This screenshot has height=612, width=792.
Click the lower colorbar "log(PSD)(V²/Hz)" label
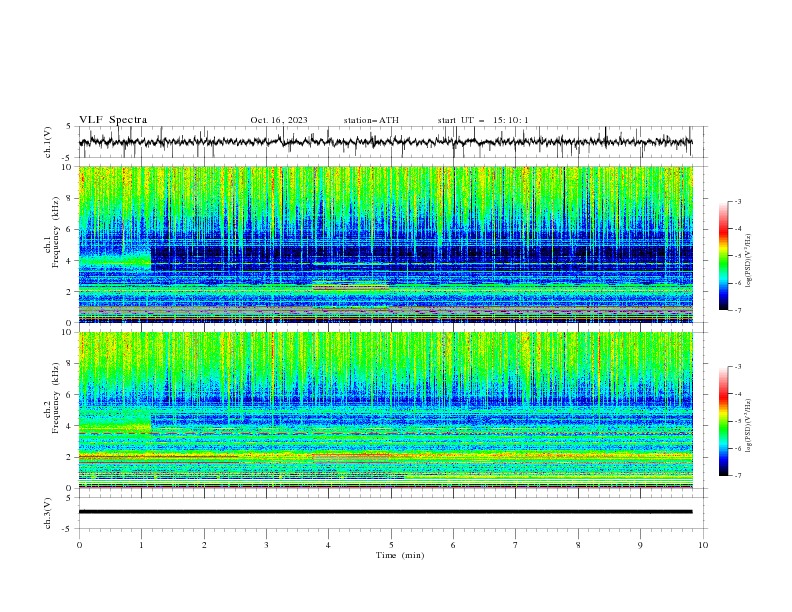749,426
